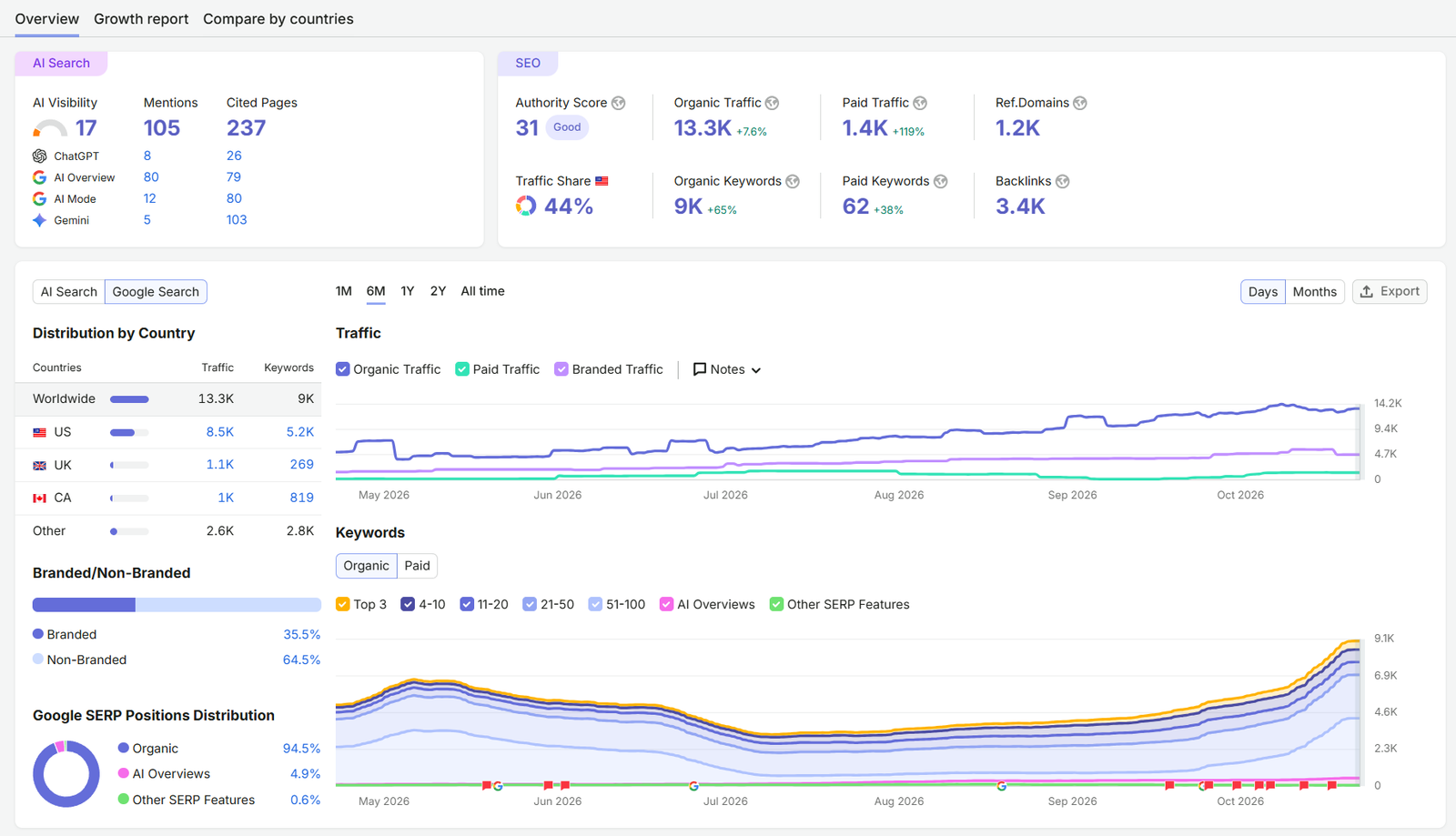Select the 1Y time range
This screenshot has height=836, width=1456.
408,291
